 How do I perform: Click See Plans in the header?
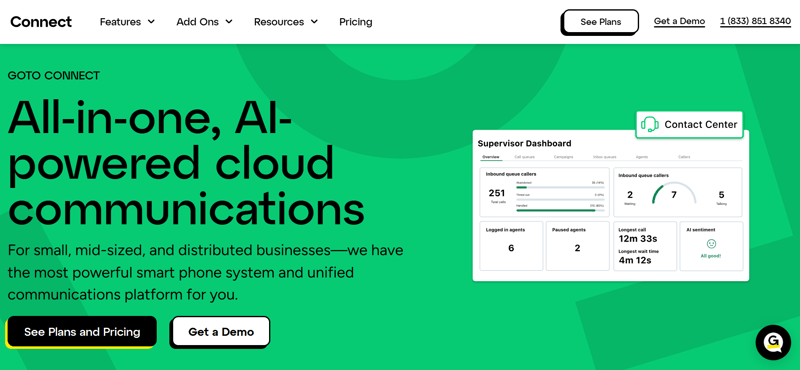click(601, 22)
